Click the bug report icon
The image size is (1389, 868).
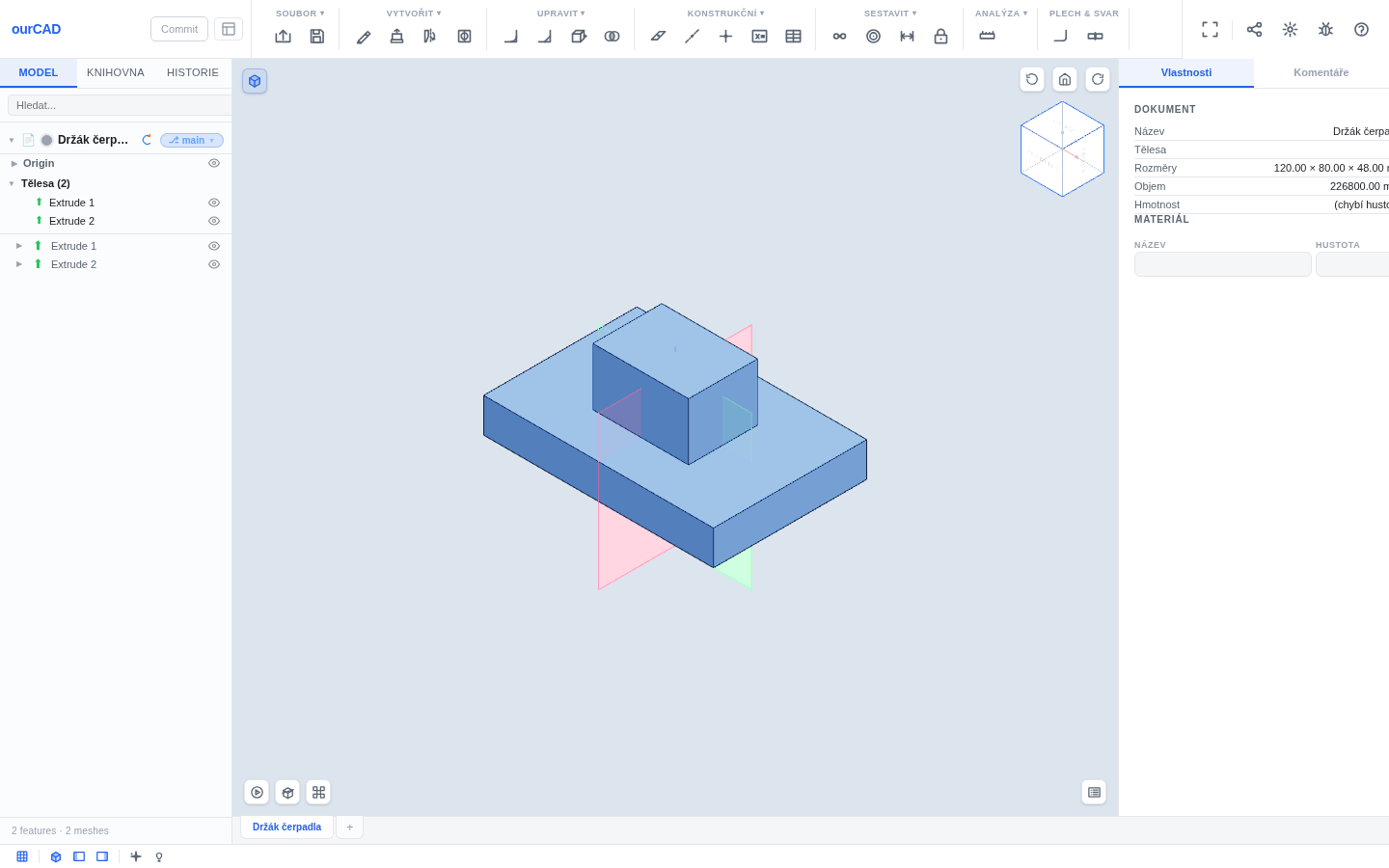click(x=1325, y=30)
